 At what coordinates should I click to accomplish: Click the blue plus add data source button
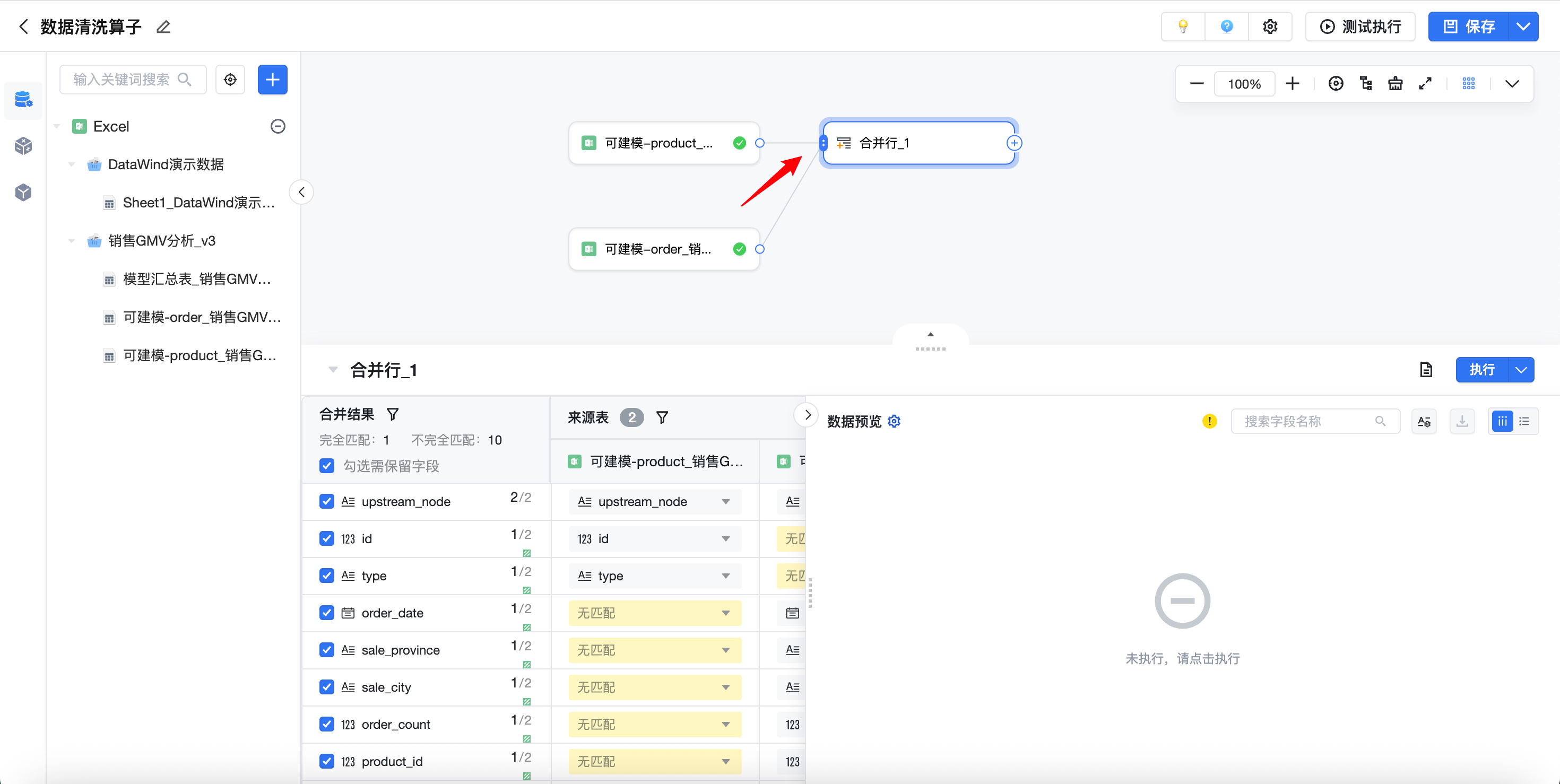[x=273, y=80]
